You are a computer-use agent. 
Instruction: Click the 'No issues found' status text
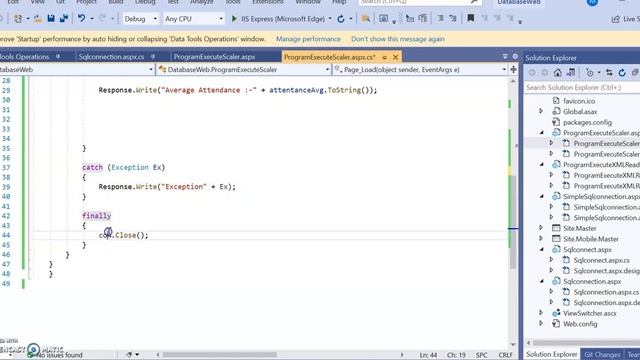click(x=59, y=355)
